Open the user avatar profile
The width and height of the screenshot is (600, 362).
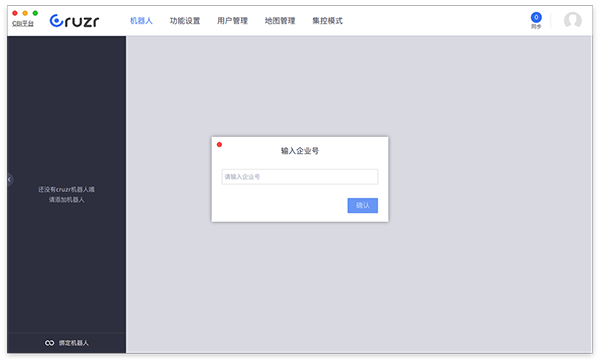pyautogui.click(x=572, y=20)
